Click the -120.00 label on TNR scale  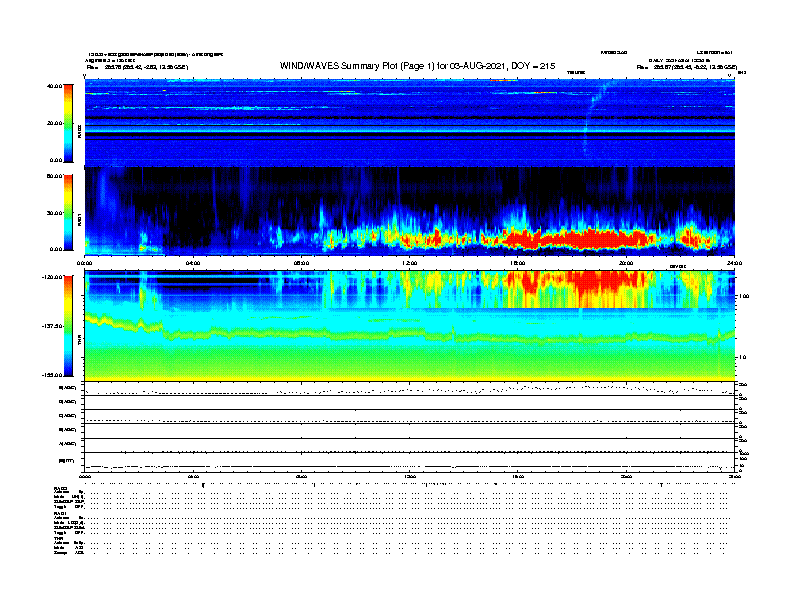(x=52, y=277)
